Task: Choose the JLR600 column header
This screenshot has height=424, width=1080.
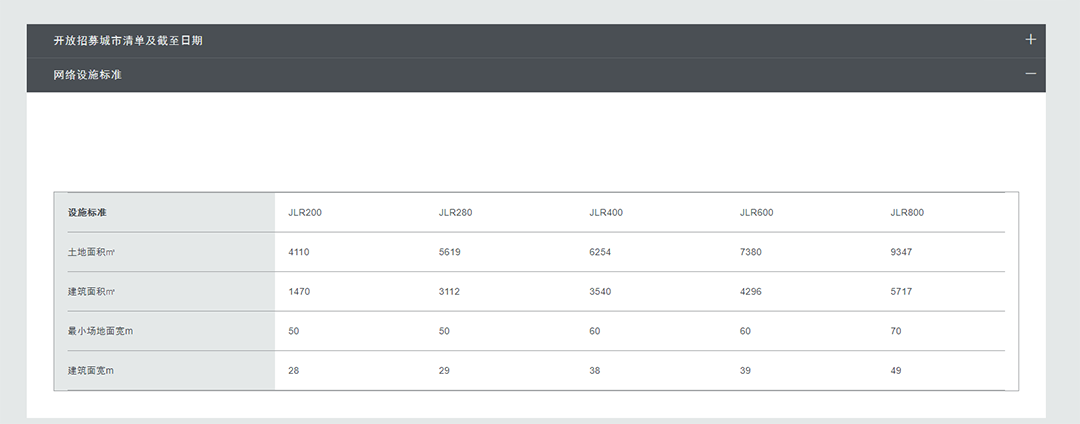Action: [x=756, y=213]
